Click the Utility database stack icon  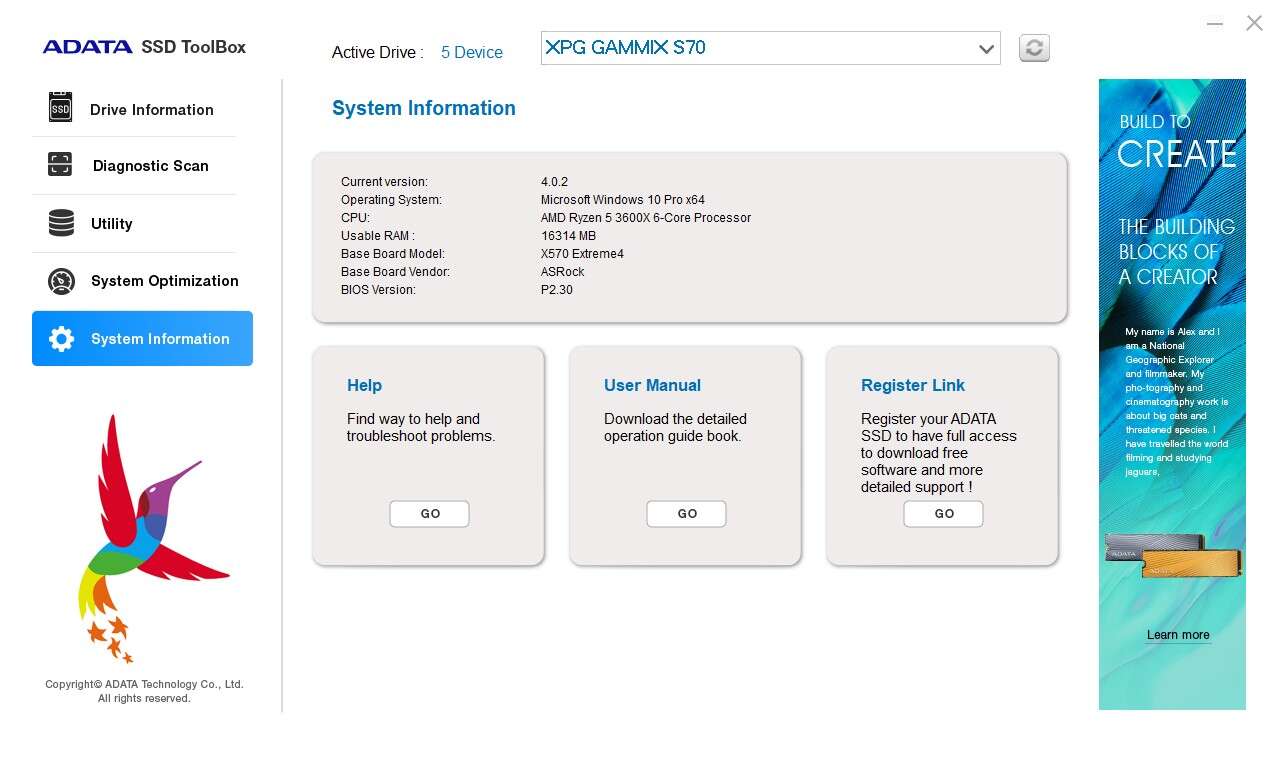[x=61, y=223]
